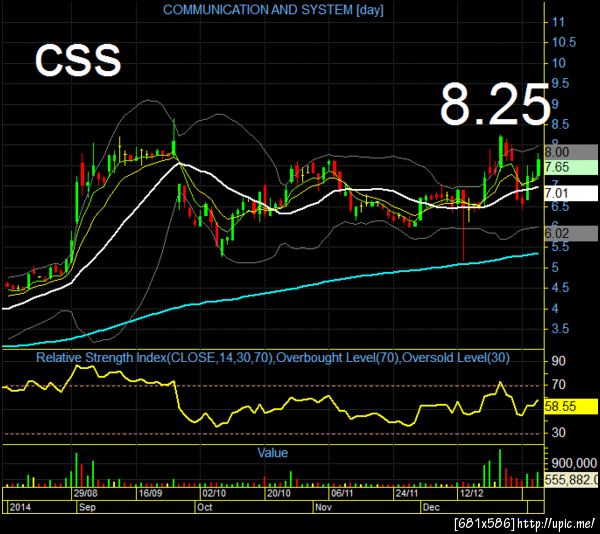600x534 pixels.
Task: Click the 11 price axis label
Action: tap(558, 22)
